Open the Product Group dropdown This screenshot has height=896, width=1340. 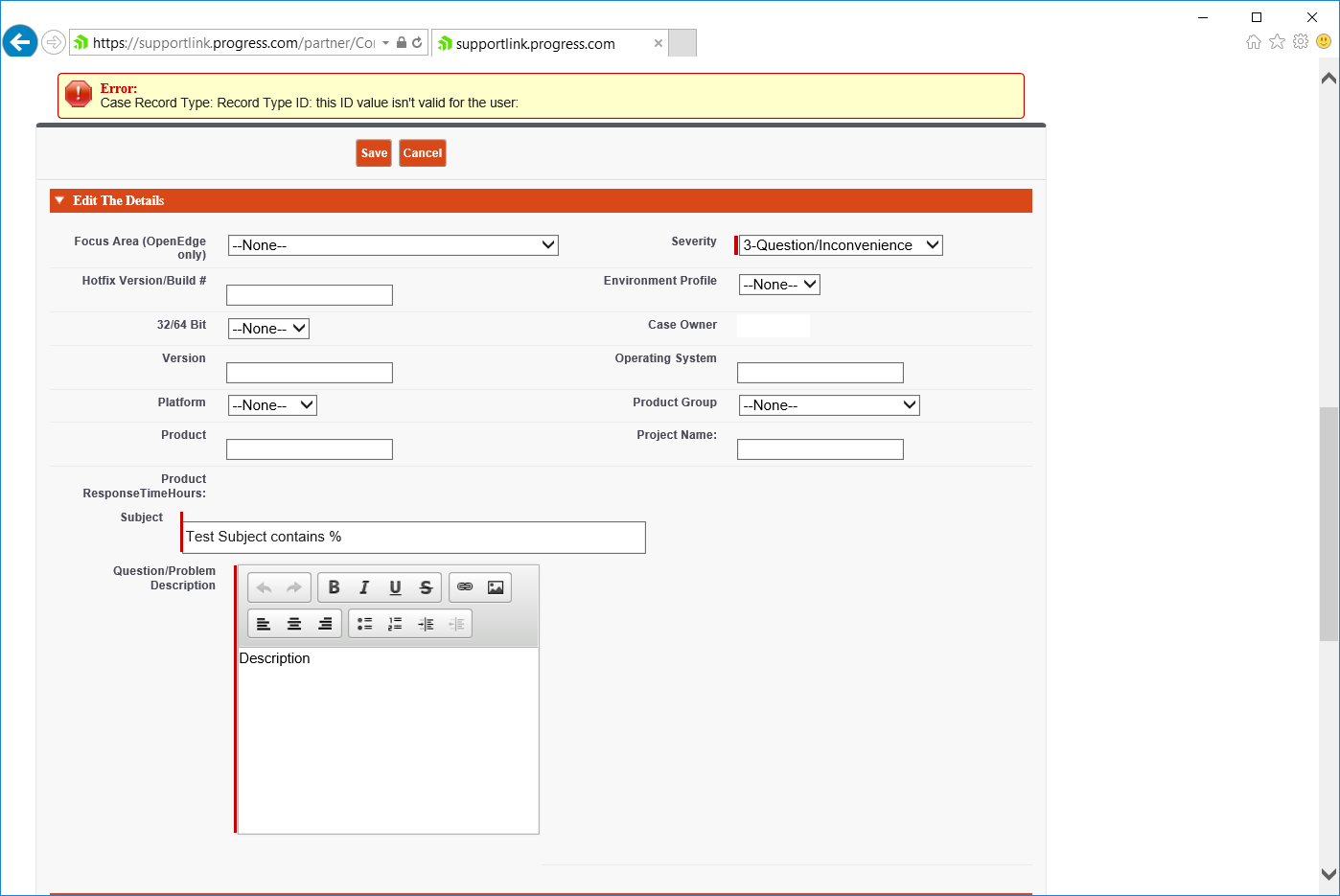click(829, 405)
